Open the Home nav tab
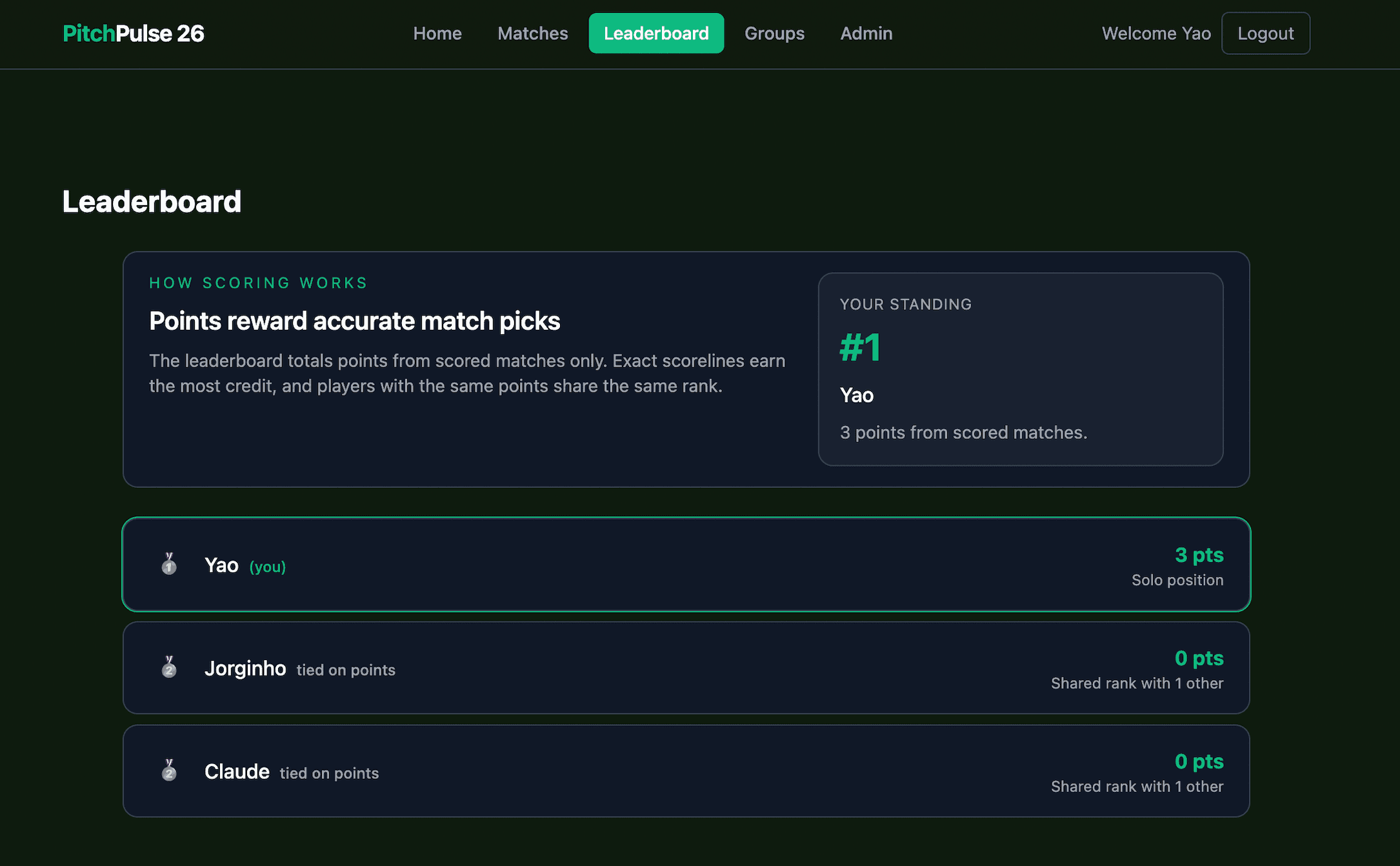This screenshot has width=1400, height=866. (x=437, y=34)
